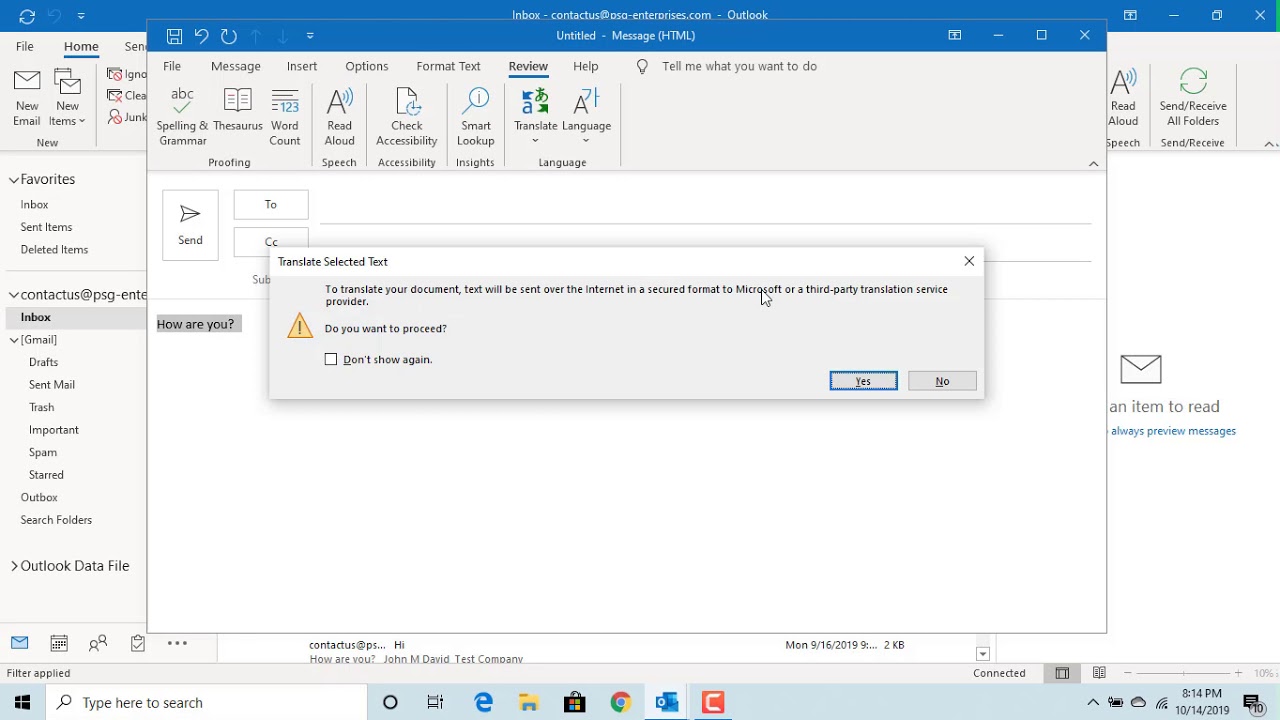This screenshot has height=720, width=1280.
Task: Show more navigation options (three dots)
Action: (177, 643)
